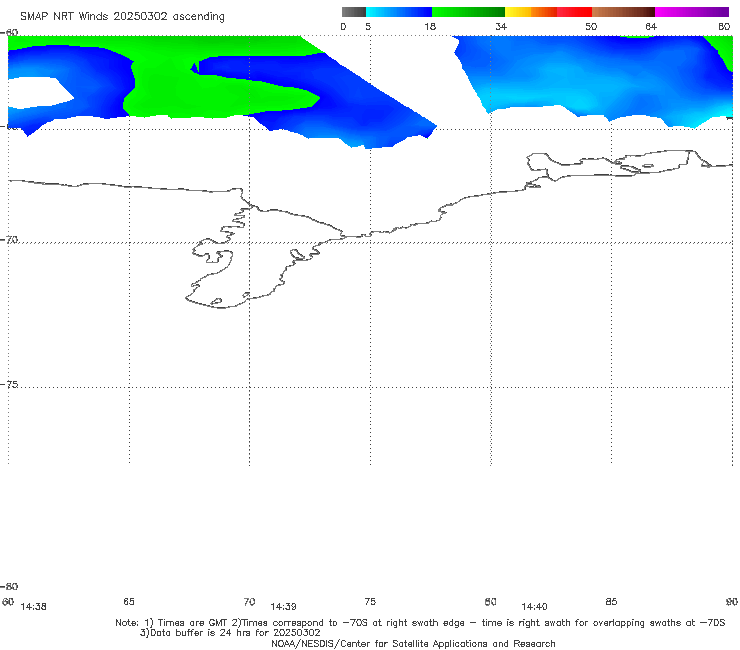This screenshot has width=740, height=650.
Task: Click the swath time '14:40'
Action: pyautogui.click(x=534, y=607)
